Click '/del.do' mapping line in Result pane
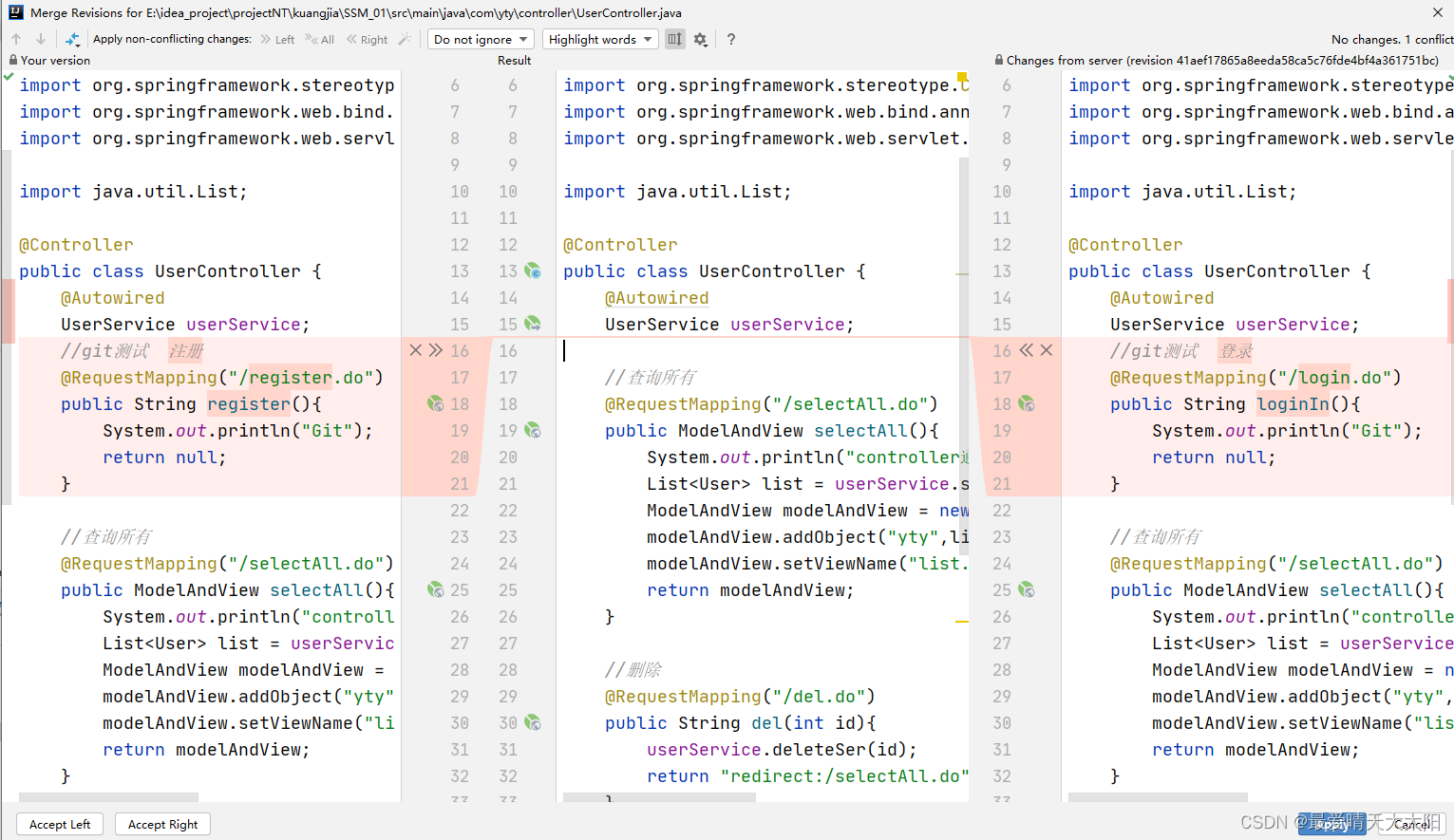The height and width of the screenshot is (840, 1454). 740,696
